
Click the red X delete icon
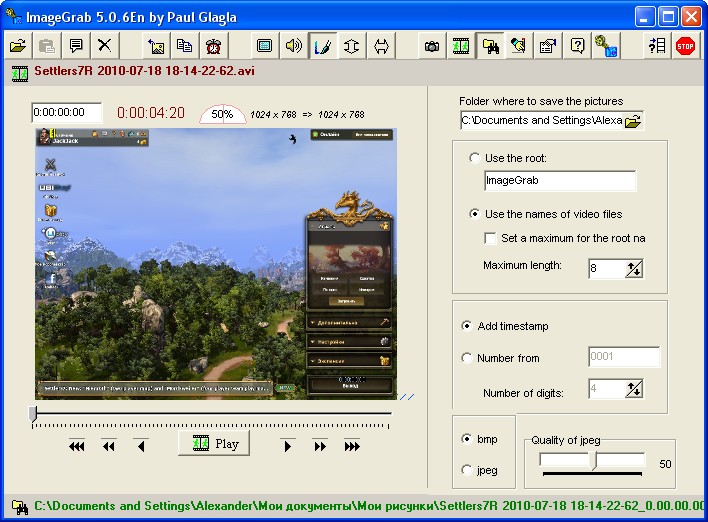pos(104,46)
